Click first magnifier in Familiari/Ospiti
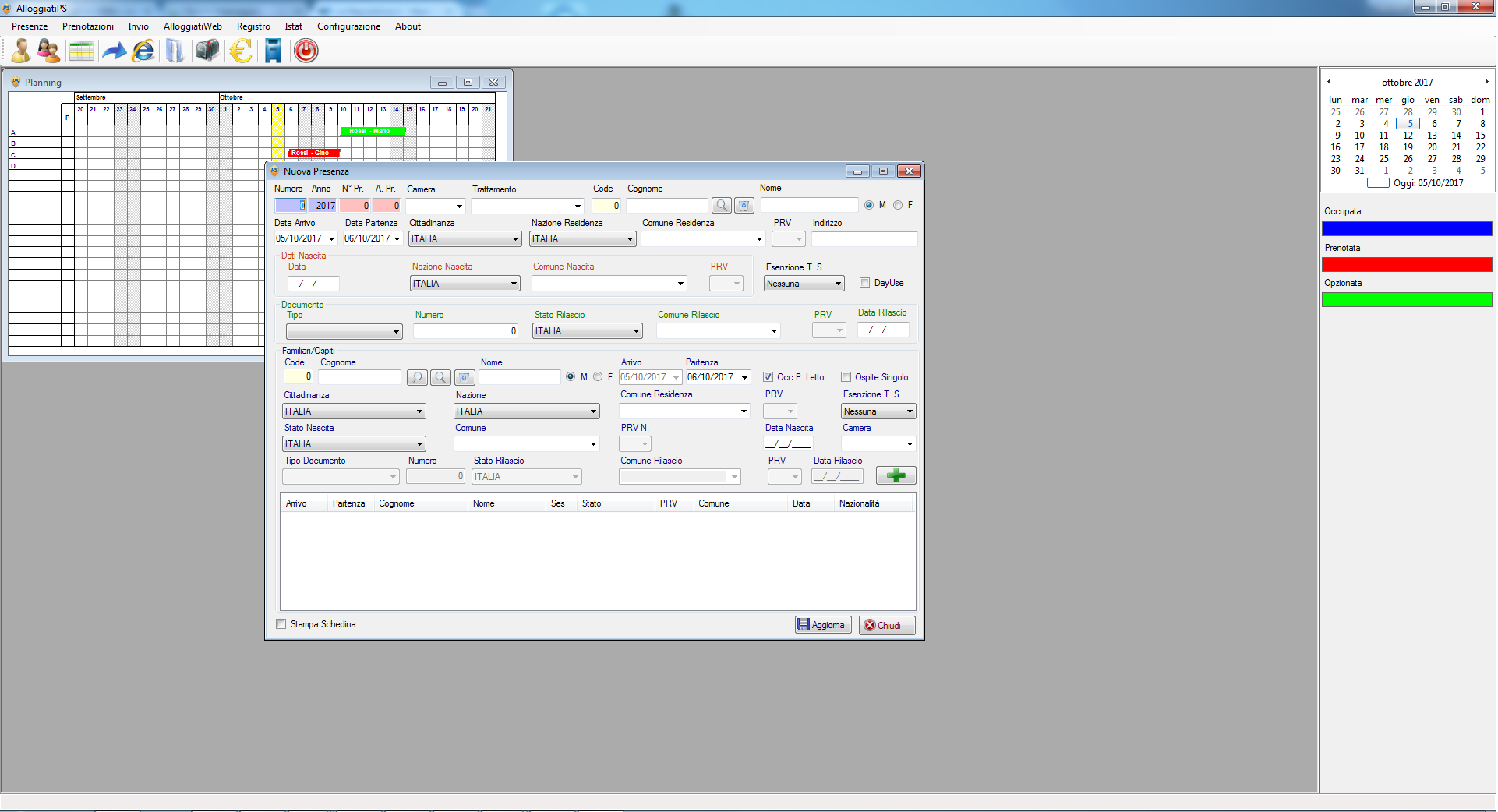This screenshot has width=1498, height=812. 417,377
